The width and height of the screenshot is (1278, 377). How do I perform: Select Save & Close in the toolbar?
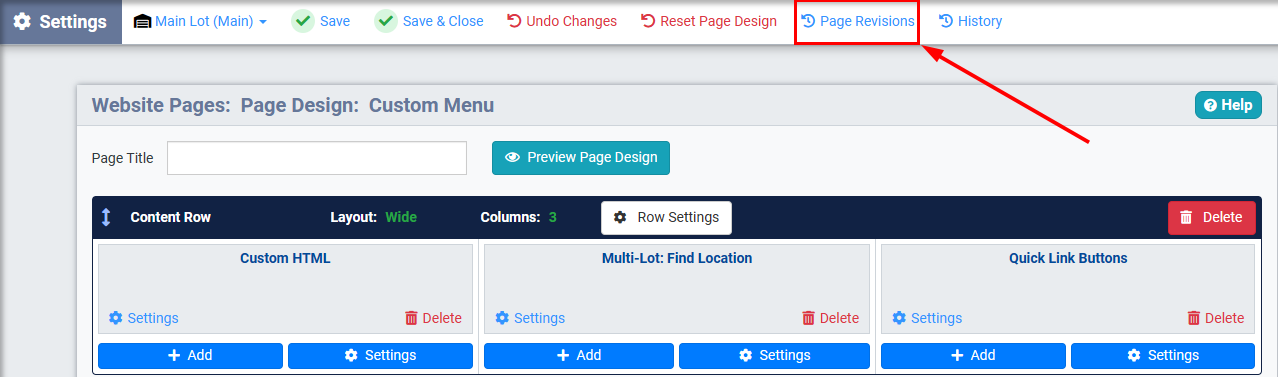click(x=429, y=21)
